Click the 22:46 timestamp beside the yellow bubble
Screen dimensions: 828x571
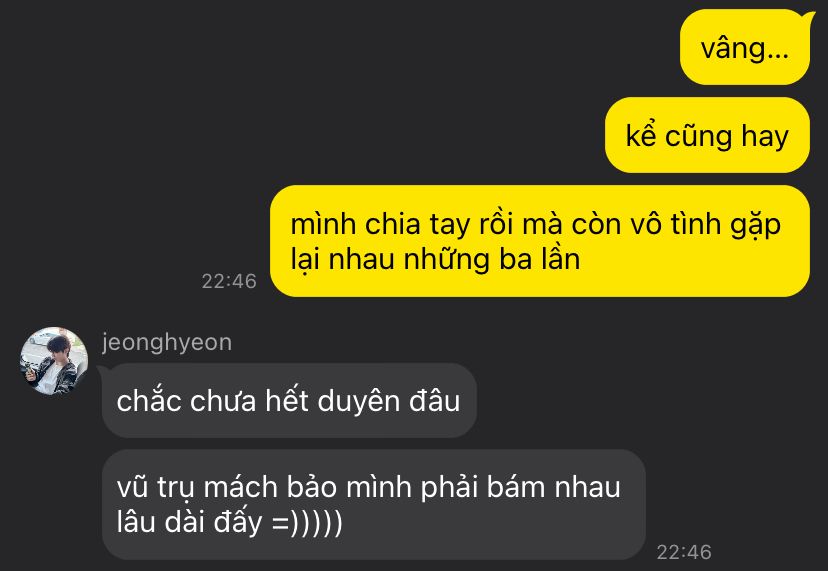[229, 281]
